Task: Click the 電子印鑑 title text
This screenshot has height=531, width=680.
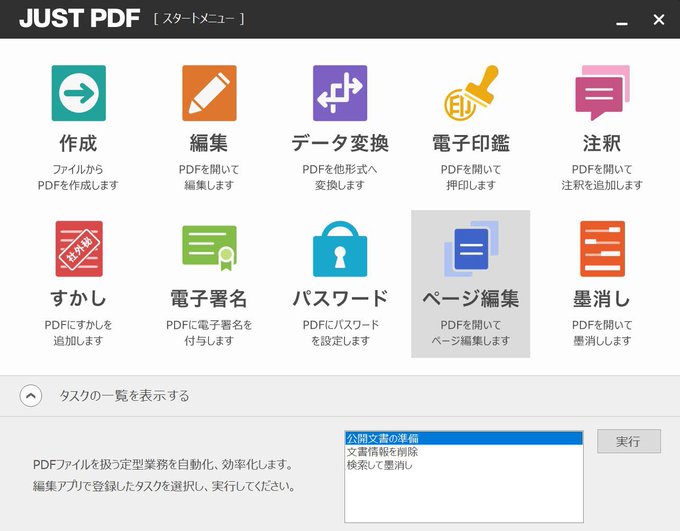Action: tap(471, 143)
